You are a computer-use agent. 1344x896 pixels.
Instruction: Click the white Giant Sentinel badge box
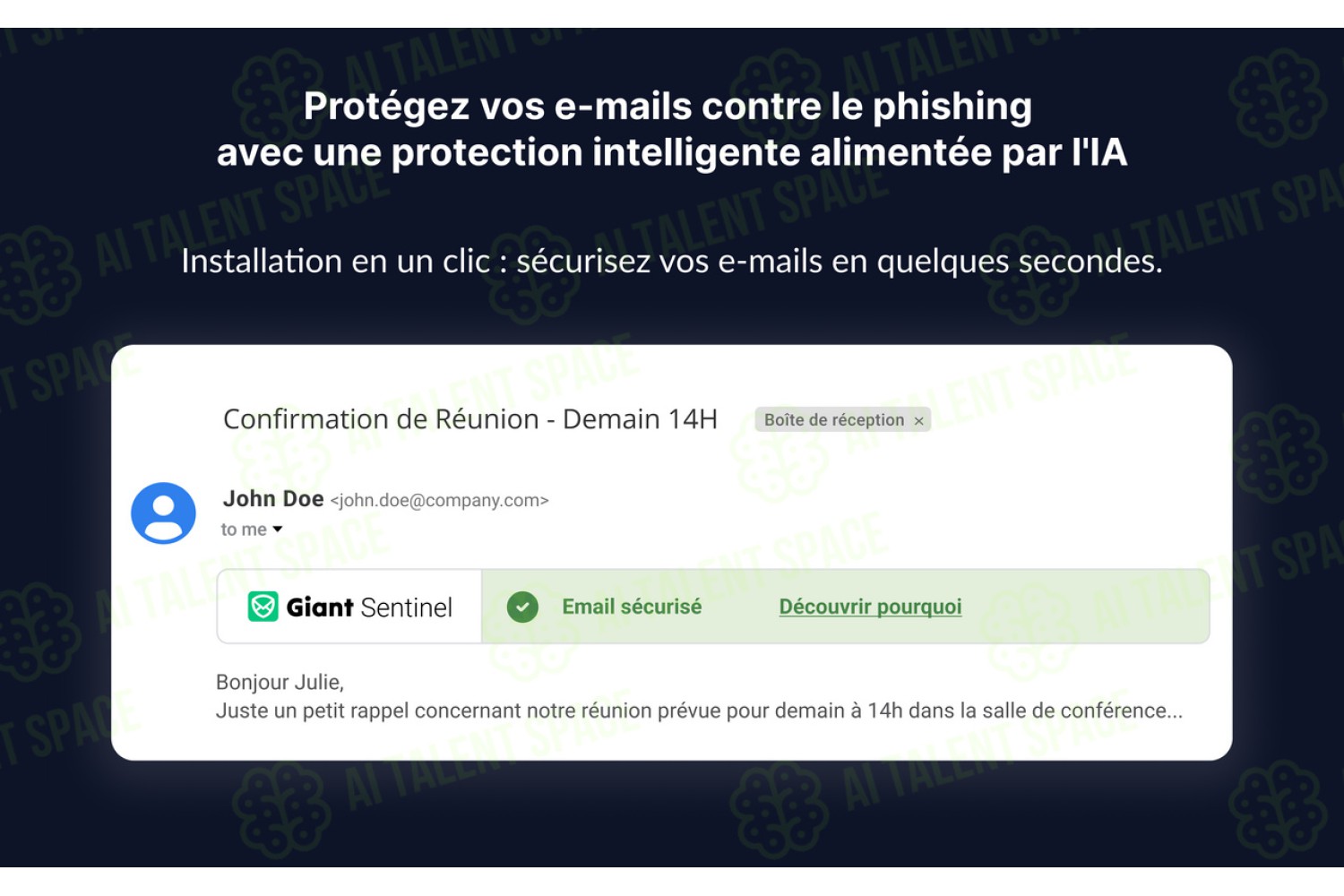click(349, 607)
